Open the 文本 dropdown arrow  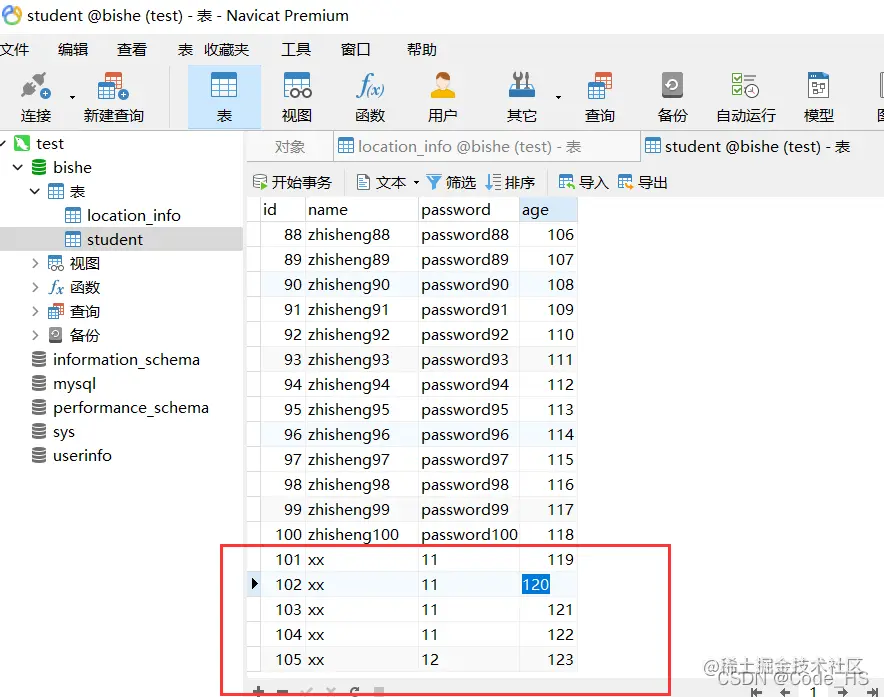pyautogui.click(x=416, y=183)
